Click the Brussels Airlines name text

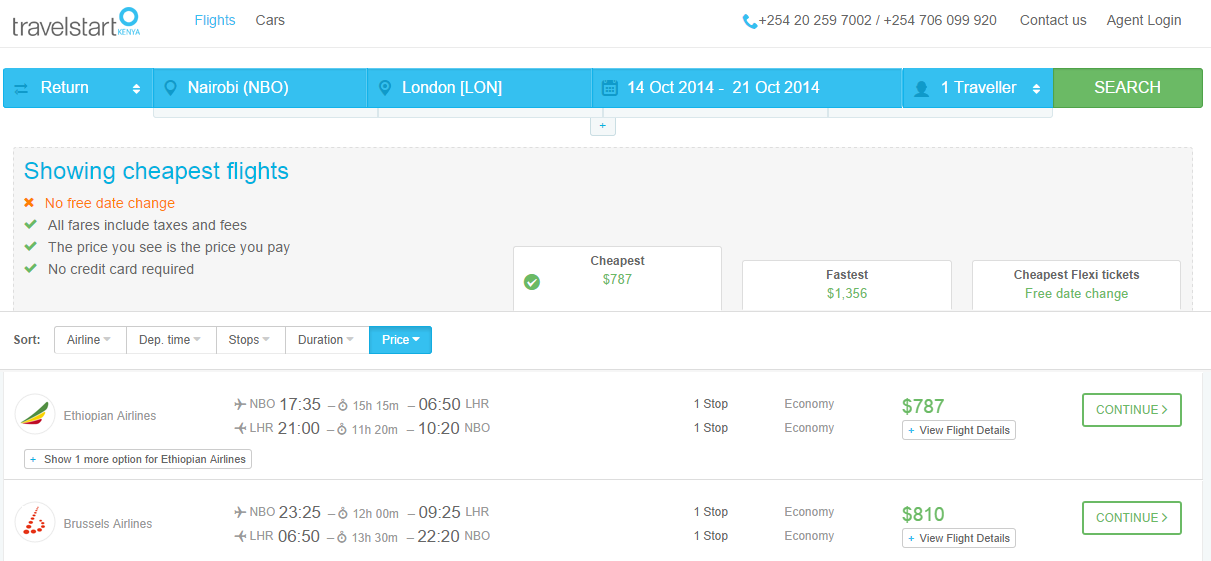coord(108,524)
